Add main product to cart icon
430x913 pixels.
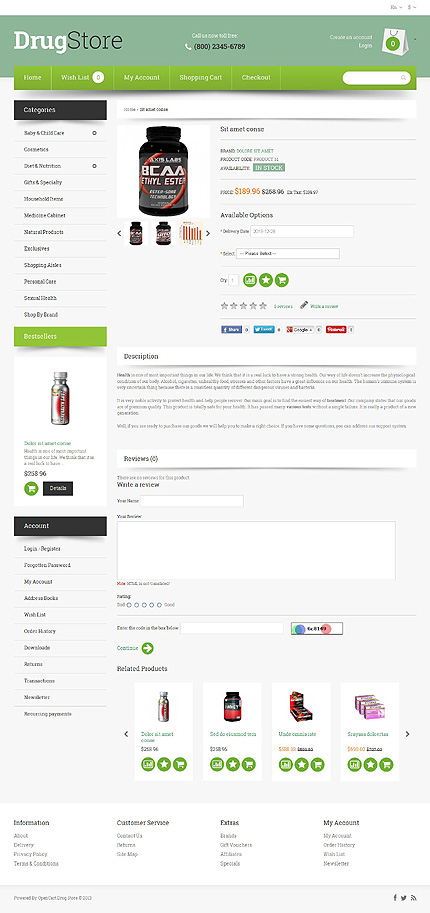click(281, 280)
